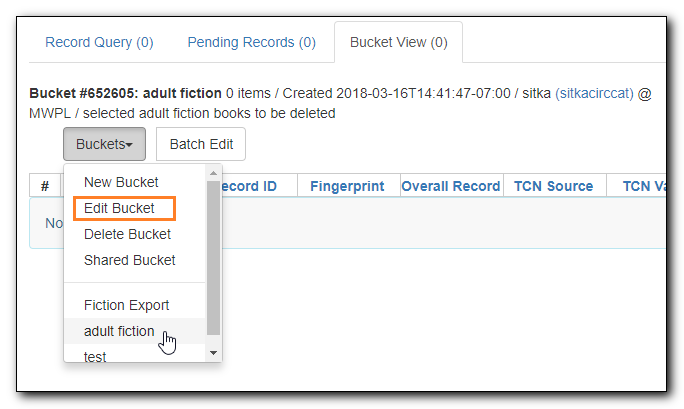Screen dimensions: 684x409
Task: Click the dropdown scrollbar down arrow
Action: (x=213, y=353)
